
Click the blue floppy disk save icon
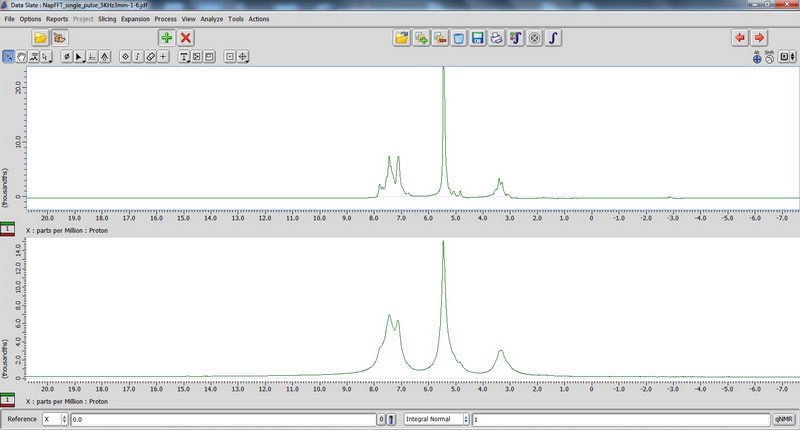click(478, 38)
